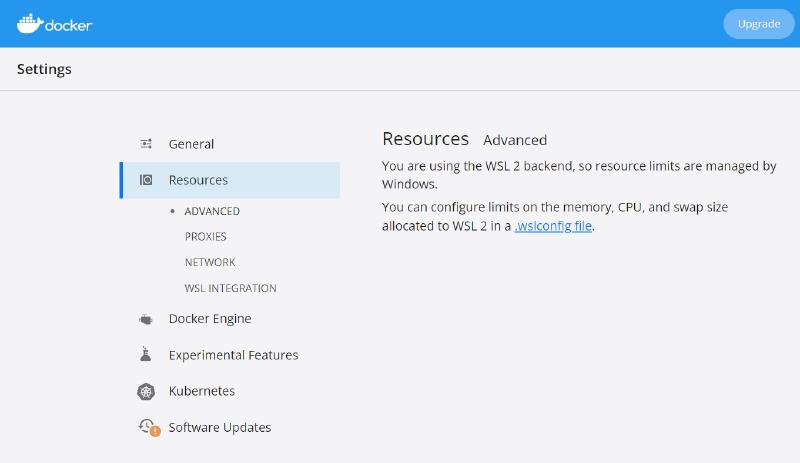Click the Settings page title
The height and width of the screenshot is (463, 800).
(44, 69)
